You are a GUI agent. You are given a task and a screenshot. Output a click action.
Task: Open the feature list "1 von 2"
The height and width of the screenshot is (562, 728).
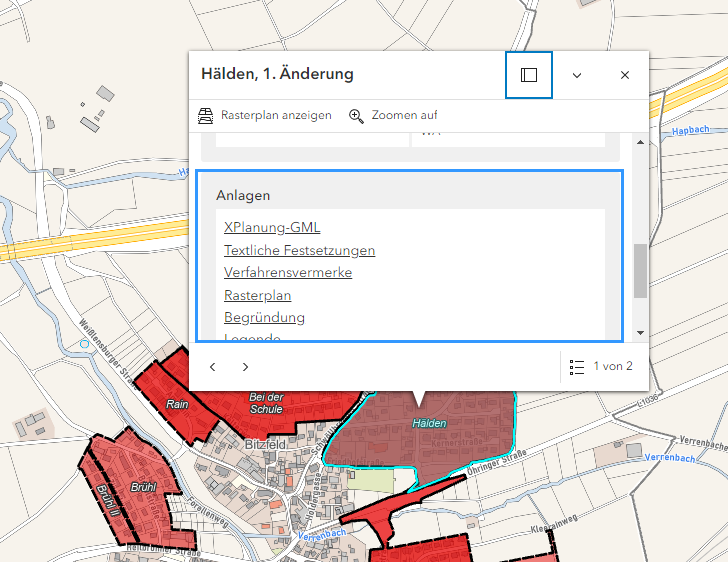coord(601,367)
